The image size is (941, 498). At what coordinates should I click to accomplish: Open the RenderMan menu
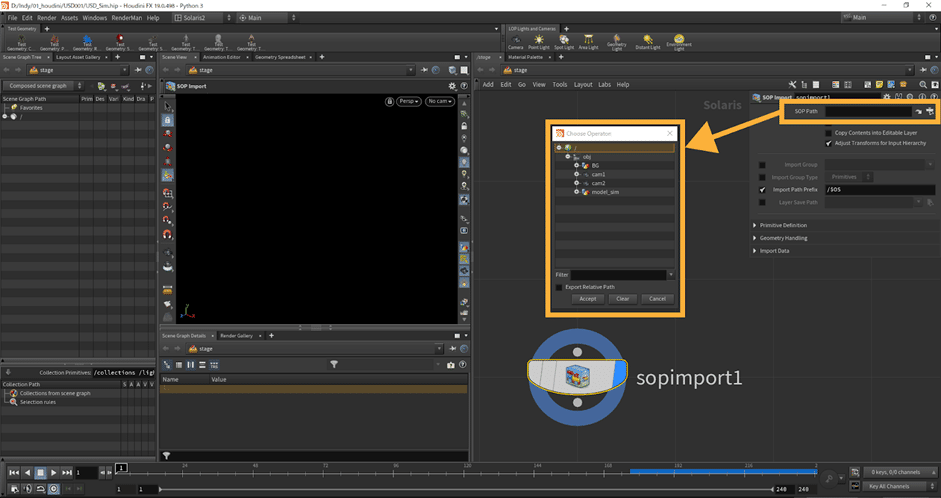[126, 17]
